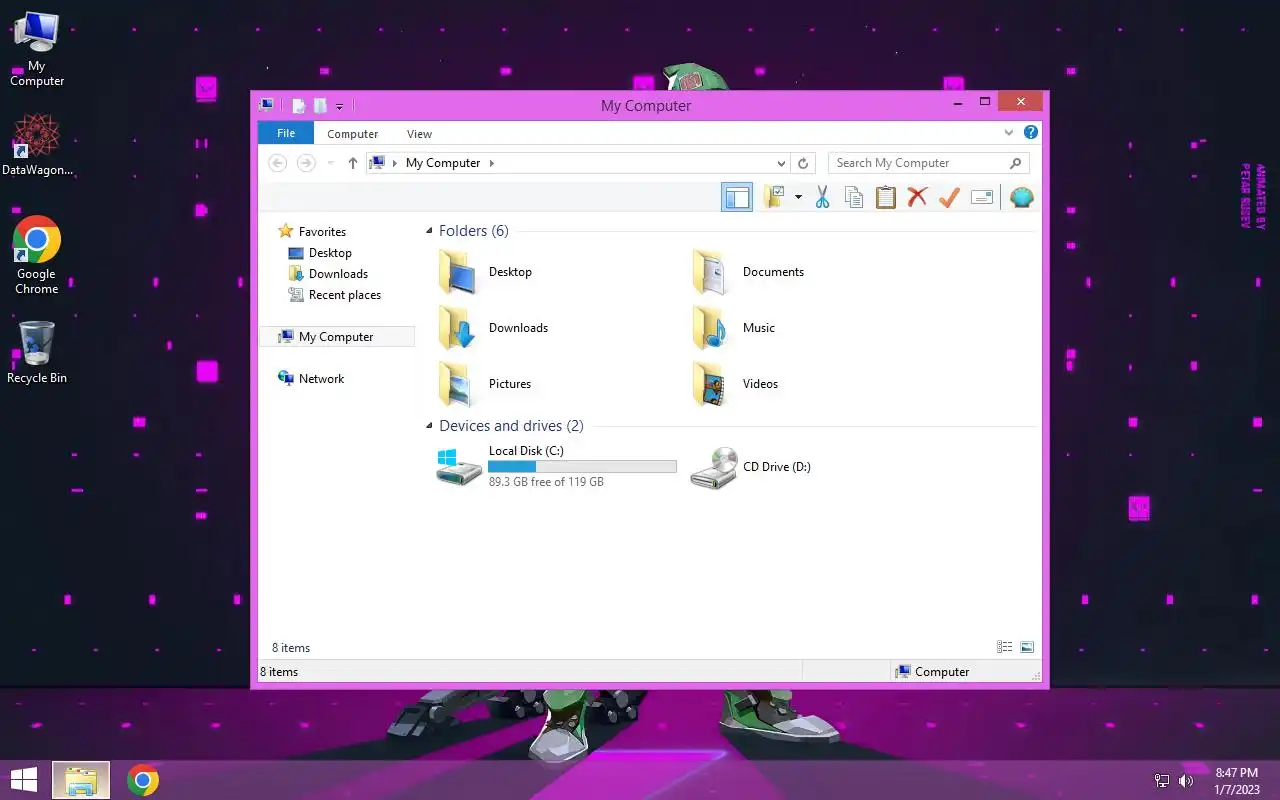Collapse the Folders (6) group

pyautogui.click(x=430, y=231)
